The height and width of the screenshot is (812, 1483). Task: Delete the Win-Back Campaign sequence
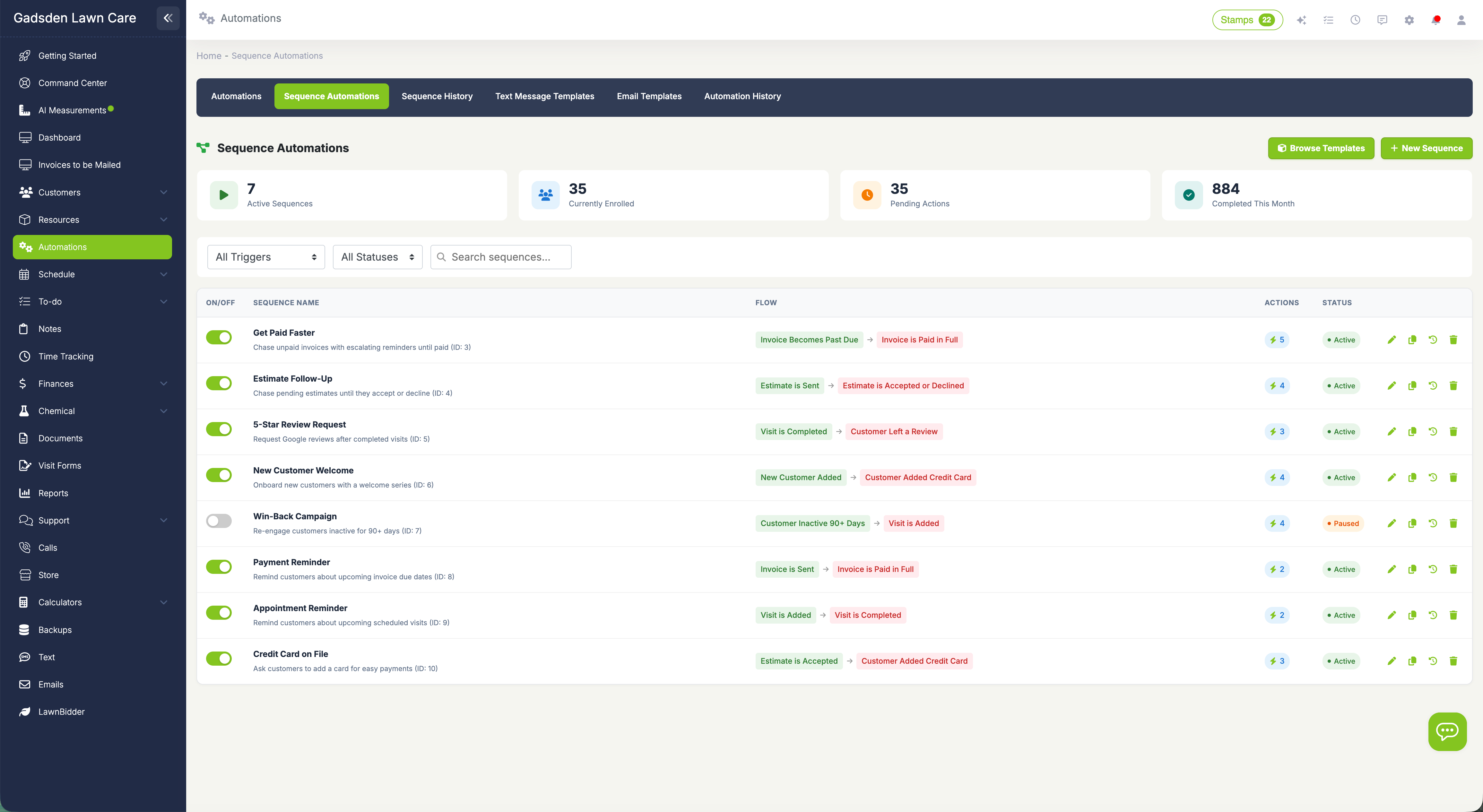(1453, 523)
